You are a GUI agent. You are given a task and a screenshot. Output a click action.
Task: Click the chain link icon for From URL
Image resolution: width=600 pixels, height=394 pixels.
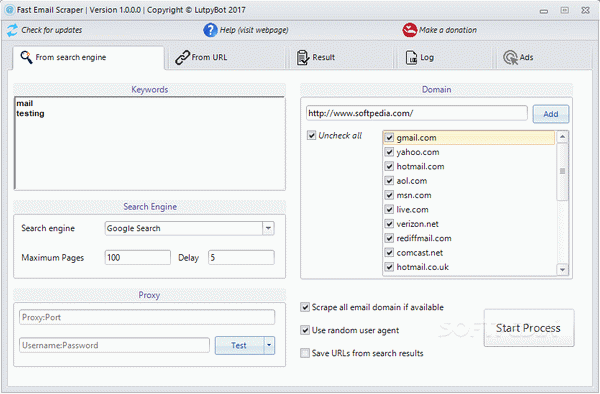(182, 57)
